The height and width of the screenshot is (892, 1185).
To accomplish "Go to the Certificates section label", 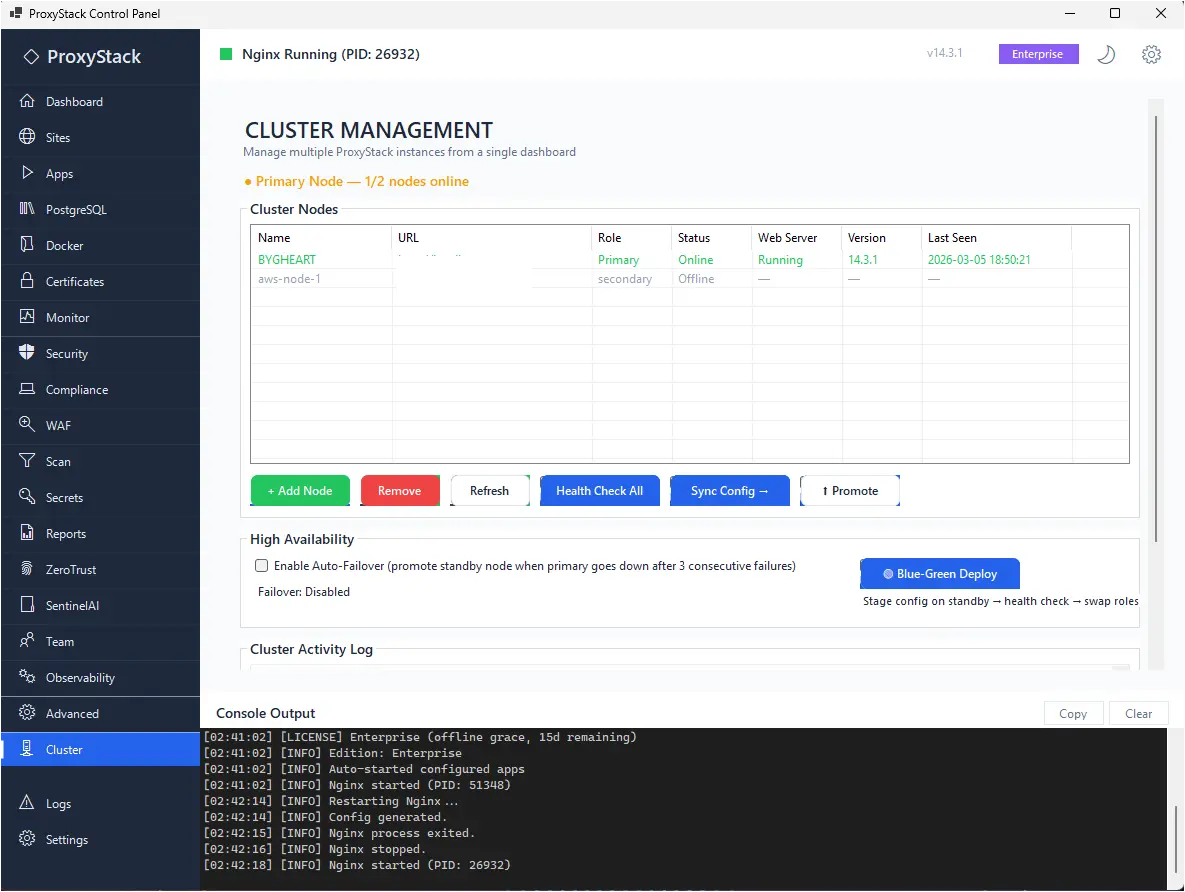I will coord(75,282).
